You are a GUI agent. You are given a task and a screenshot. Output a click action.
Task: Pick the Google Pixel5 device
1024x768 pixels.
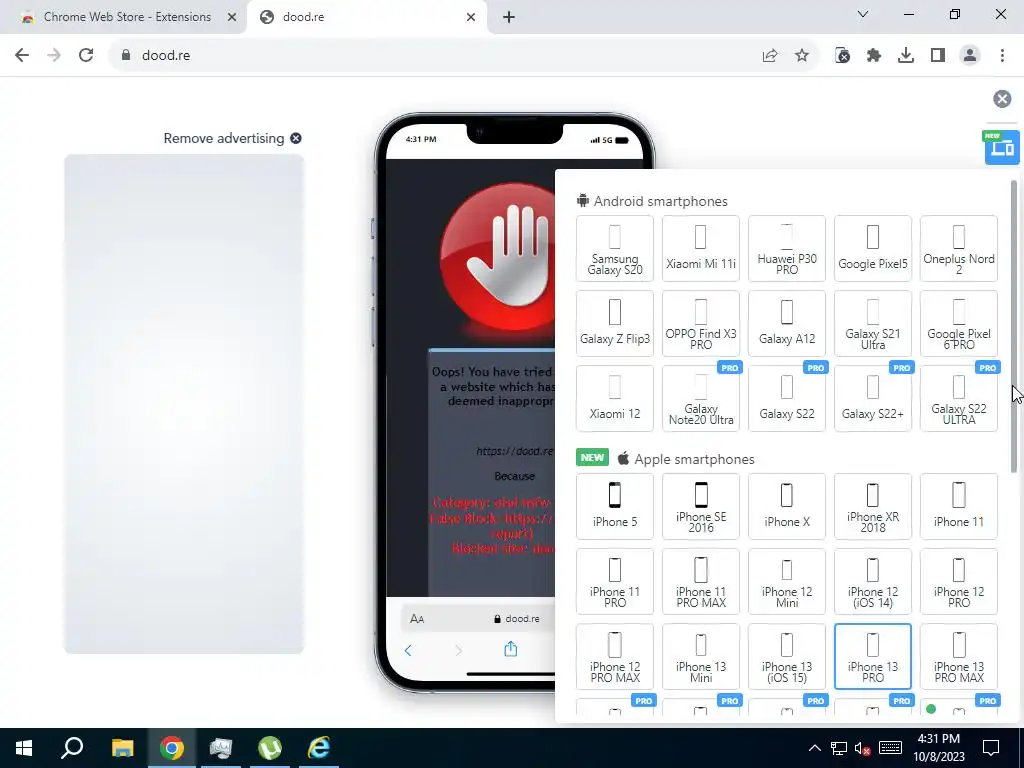click(x=872, y=249)
